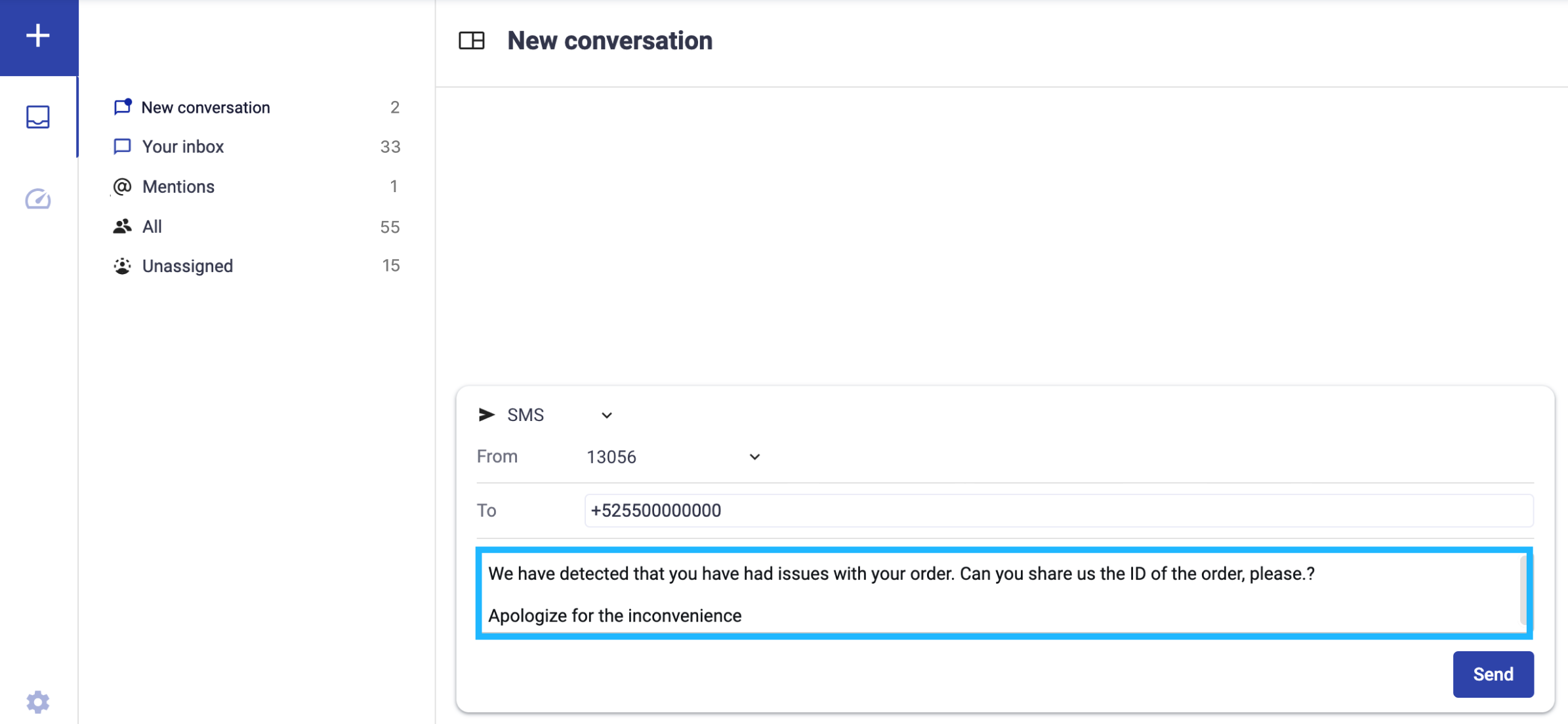
Task: Open the inbox icon in left rail
Action: click(38, 117)
